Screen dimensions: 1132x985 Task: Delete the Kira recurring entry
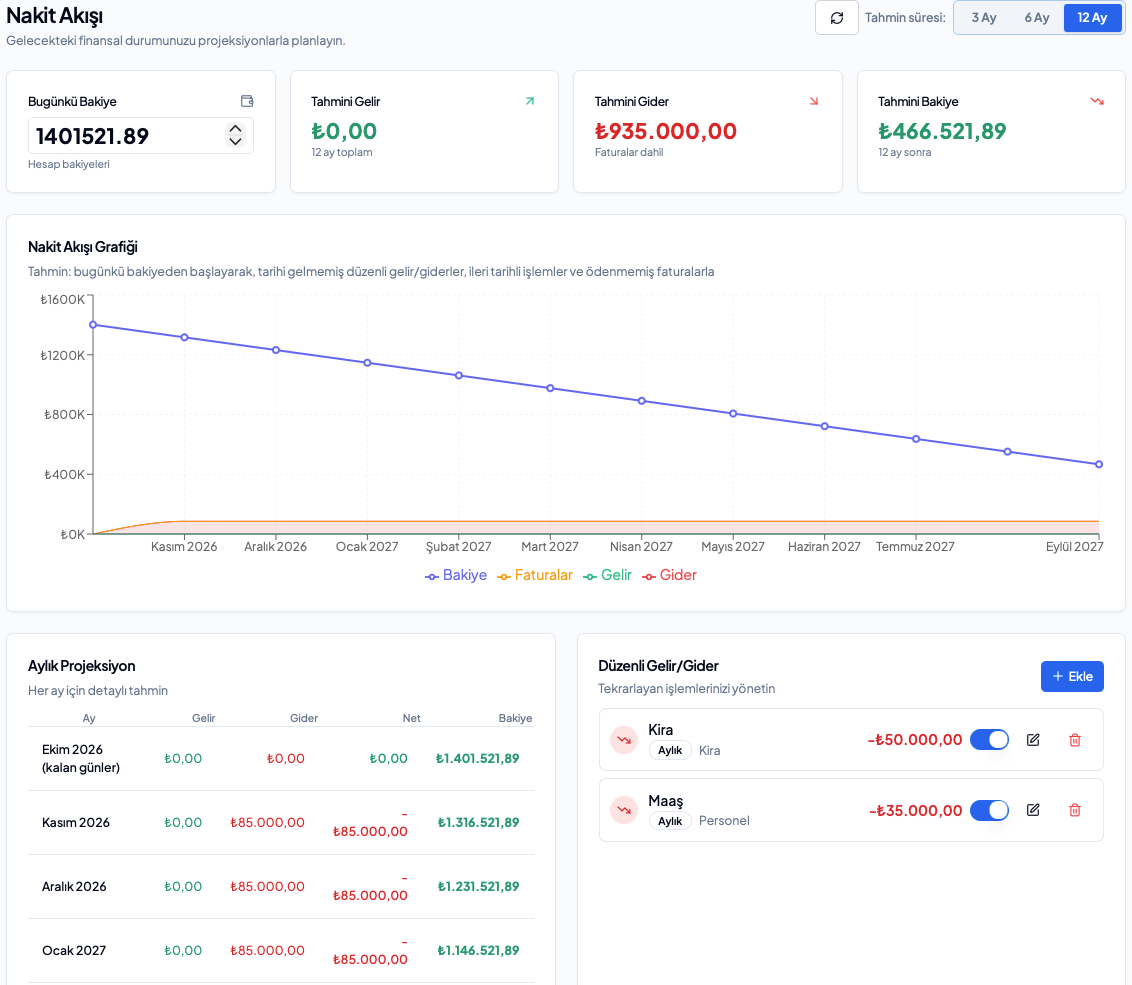coord(1075,739)
